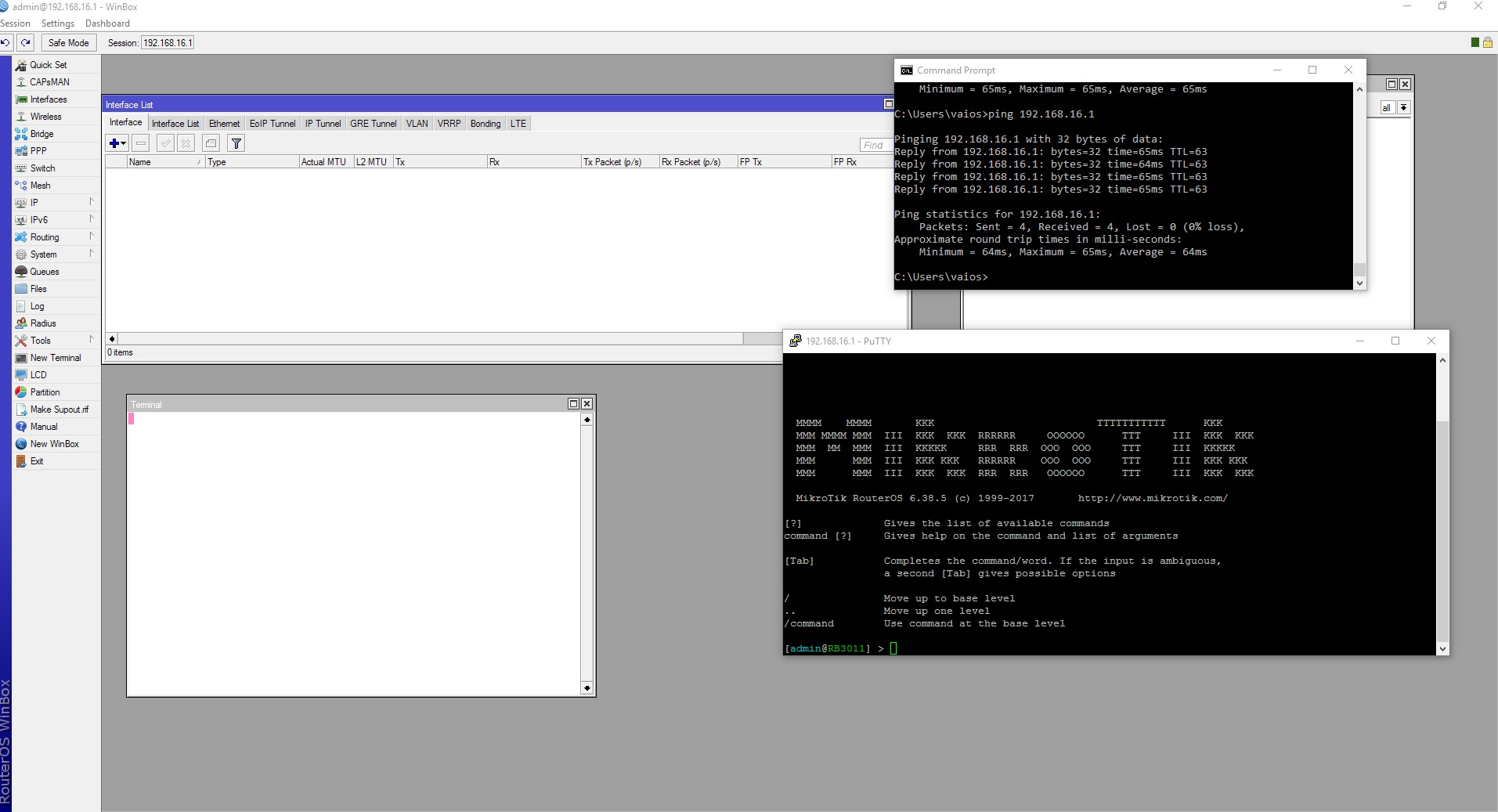The height and width of the screenshot is (812, 1498).
Task: Switch to the Interface tab
Action: coord(126,123)
